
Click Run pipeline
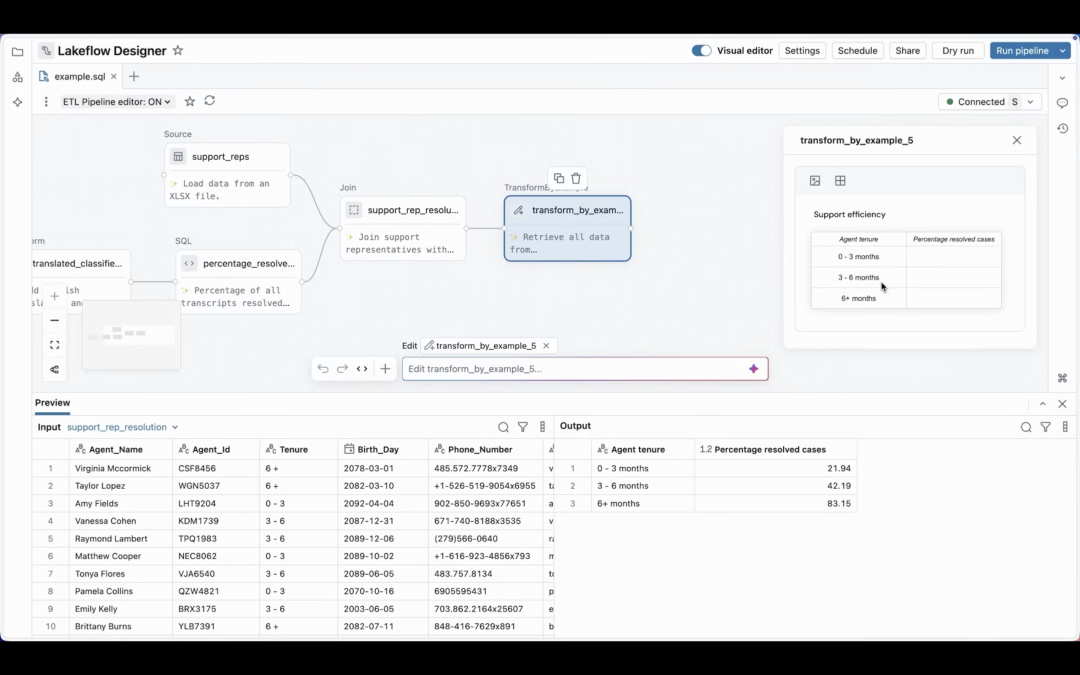coord(1022,50)
